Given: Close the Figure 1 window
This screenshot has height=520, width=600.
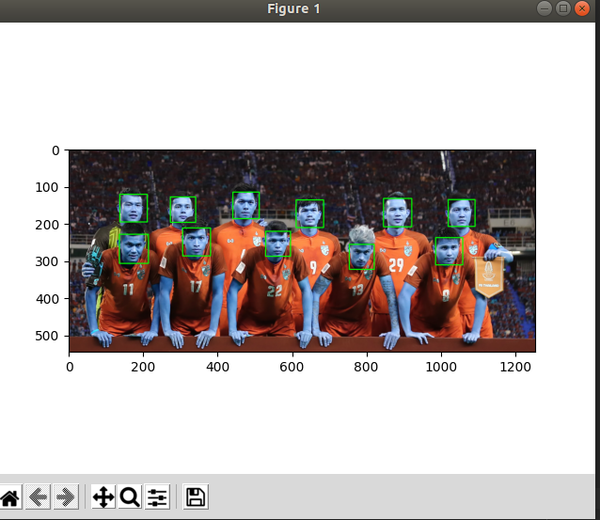Looking at the screenshot, I should pos(582,8).
